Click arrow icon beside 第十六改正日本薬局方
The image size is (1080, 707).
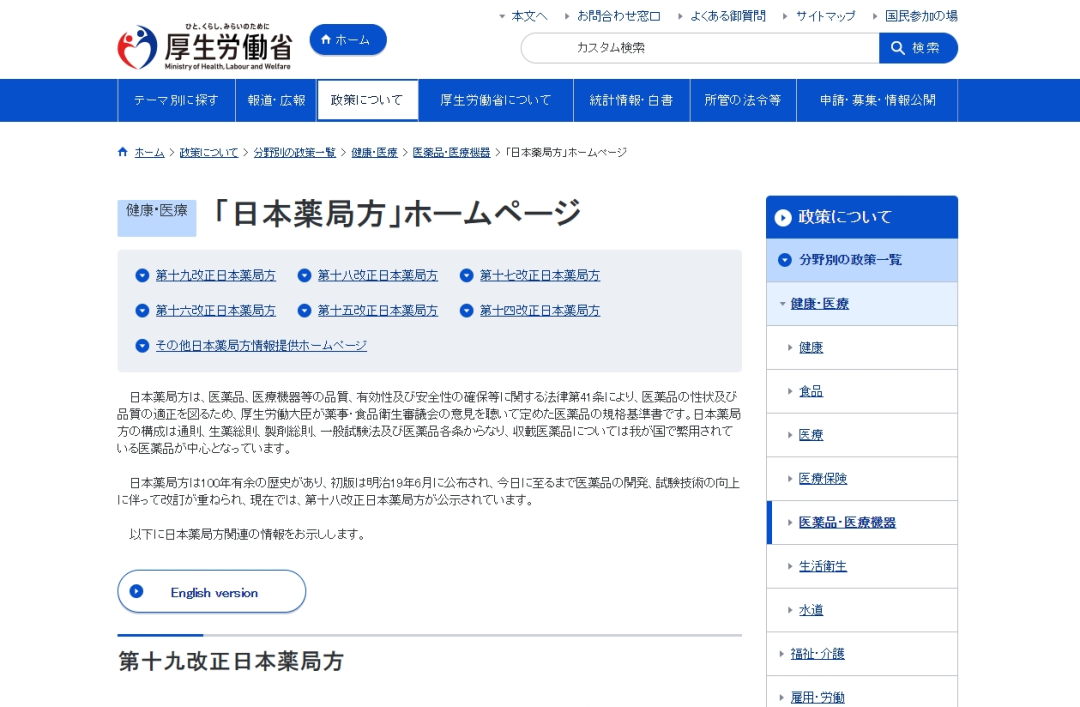click(x=142, y=311)
